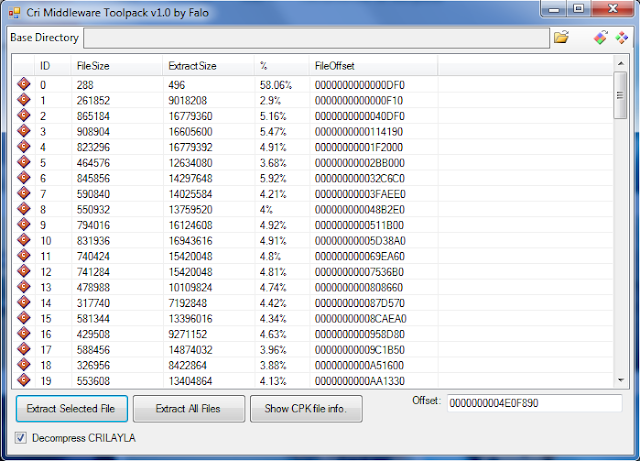Select file icon for row ID 10

(24, 240)
